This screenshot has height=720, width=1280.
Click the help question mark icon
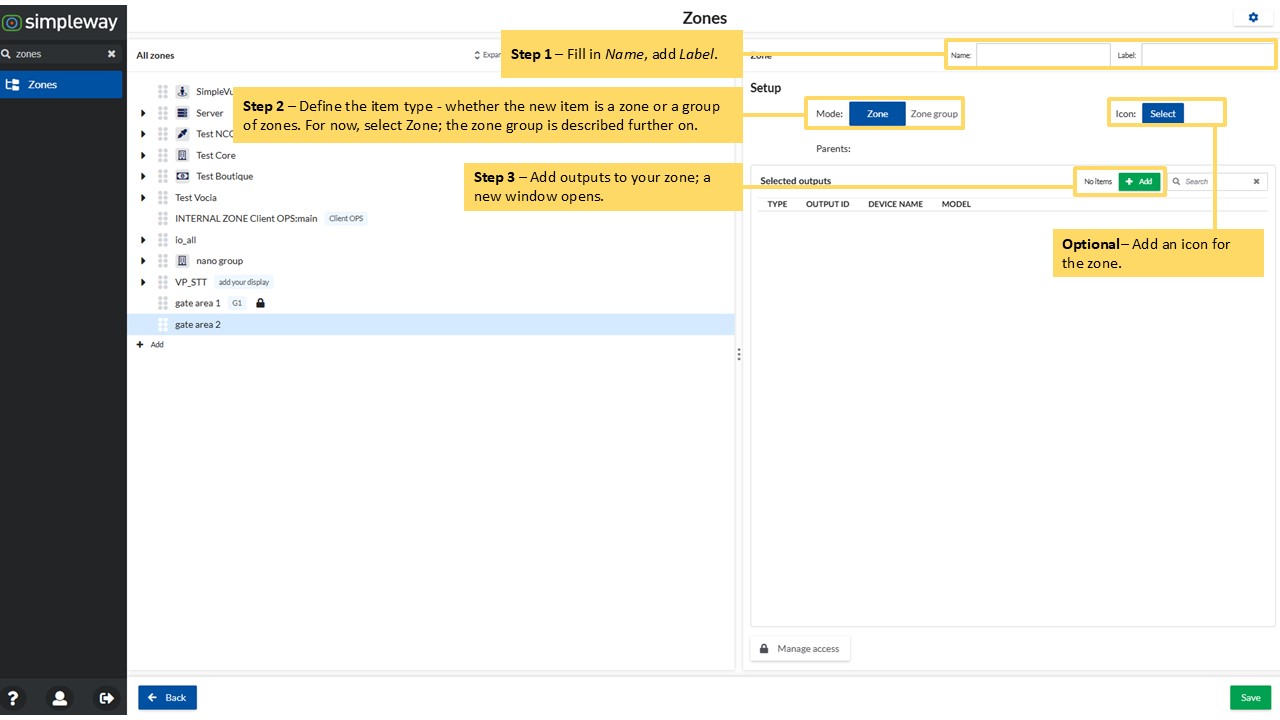14,698
